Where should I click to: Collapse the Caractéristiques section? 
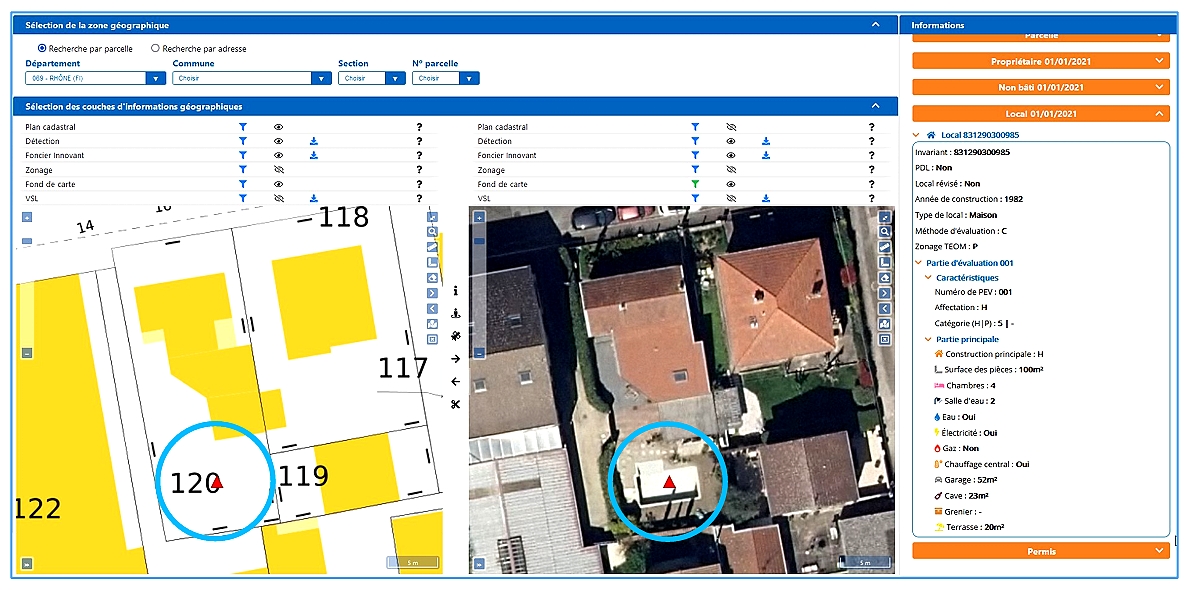pyautogui.click(x=929, y=278)
